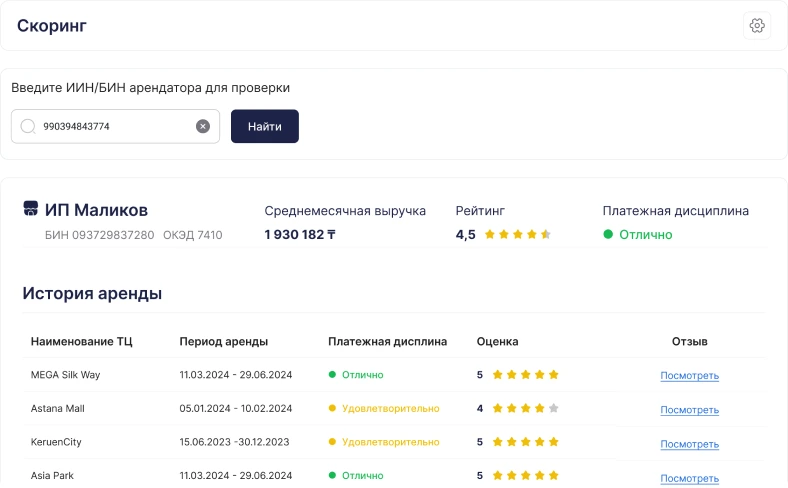Click the Платежная дисплина column header
Screen dimensions: 788x488
[x=387, y=342]
